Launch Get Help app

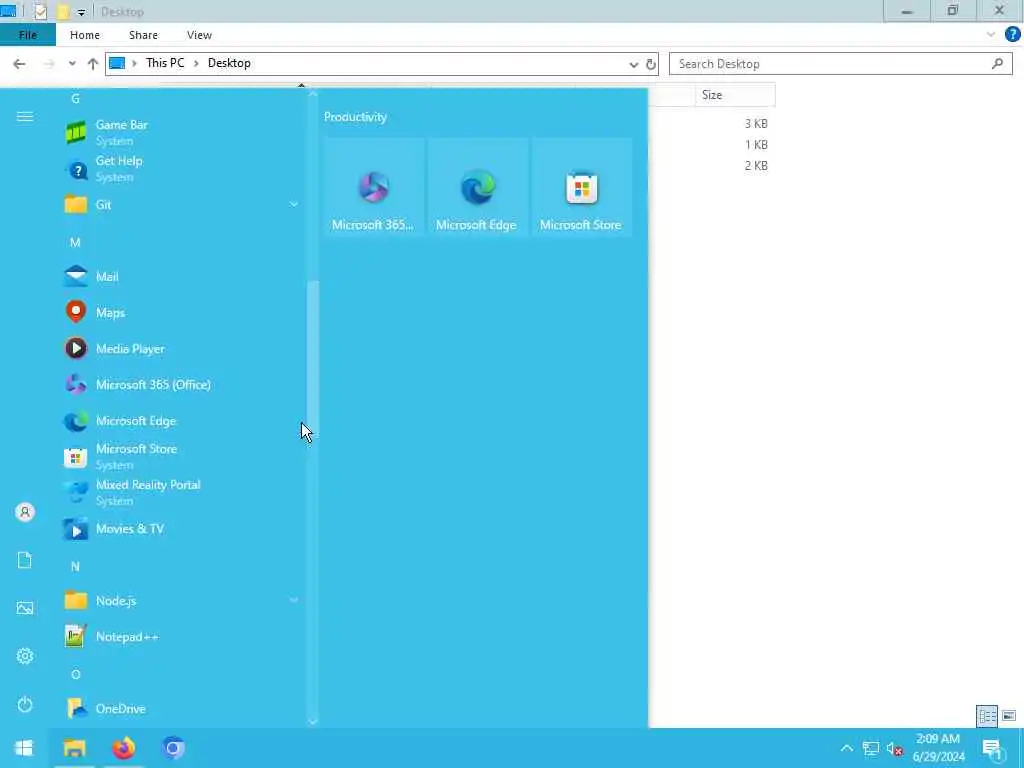[x=180, y=168]
